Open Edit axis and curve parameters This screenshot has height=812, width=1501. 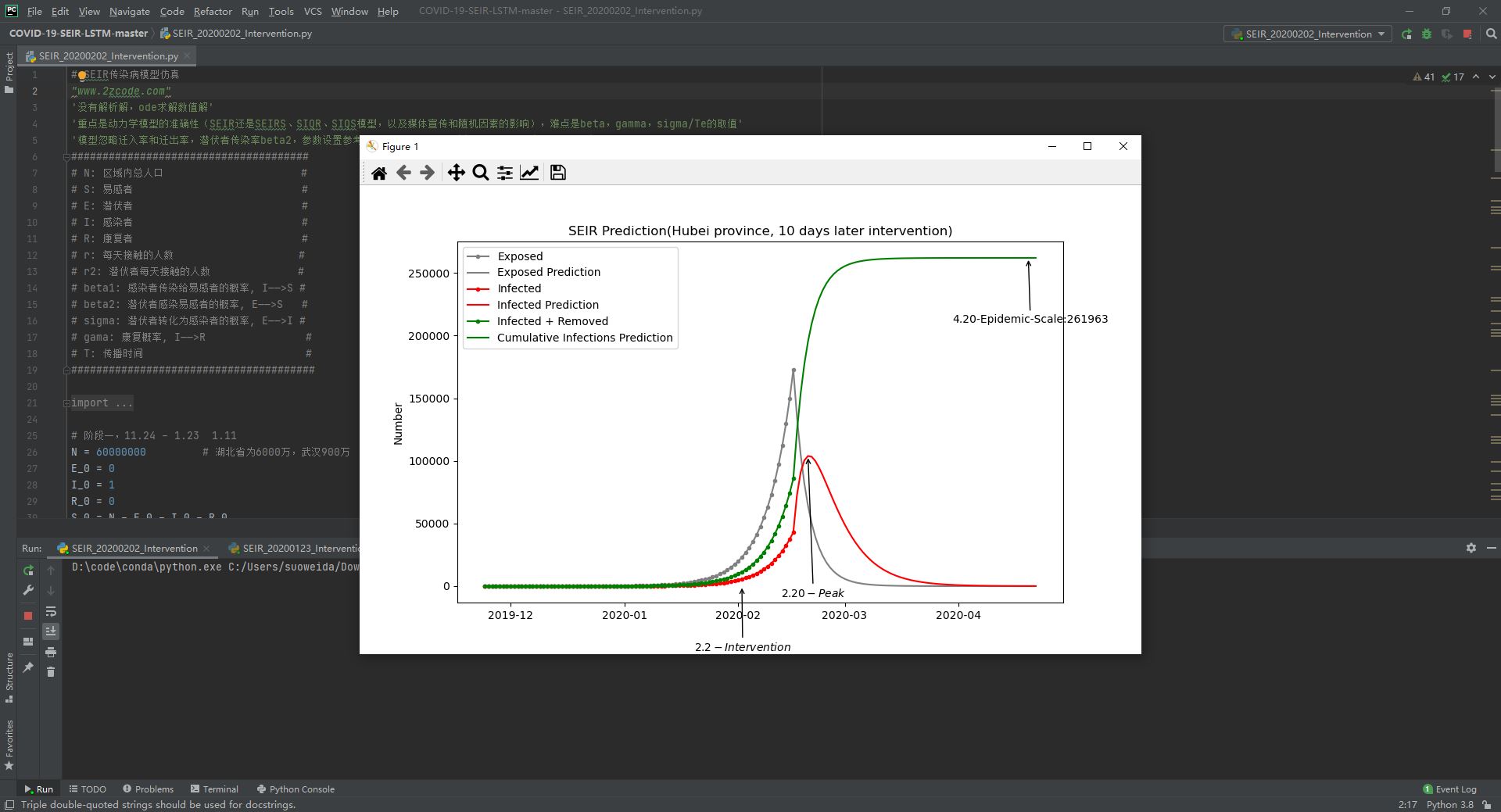tap(529, 173)
